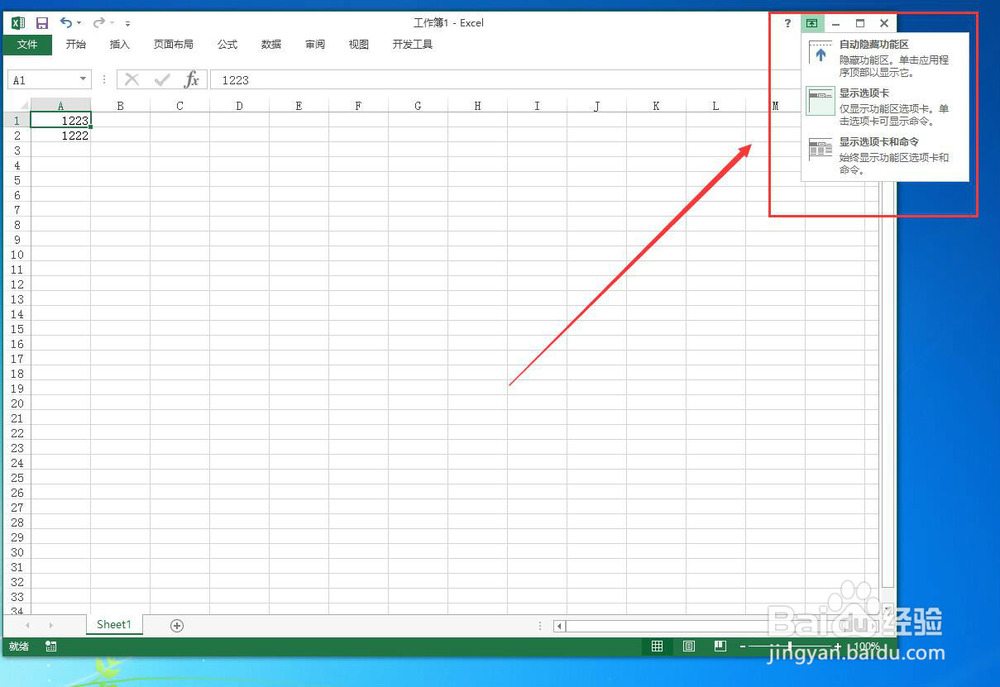Customize the Quick Access Toolbar dropdown

(x=128, y=23)
